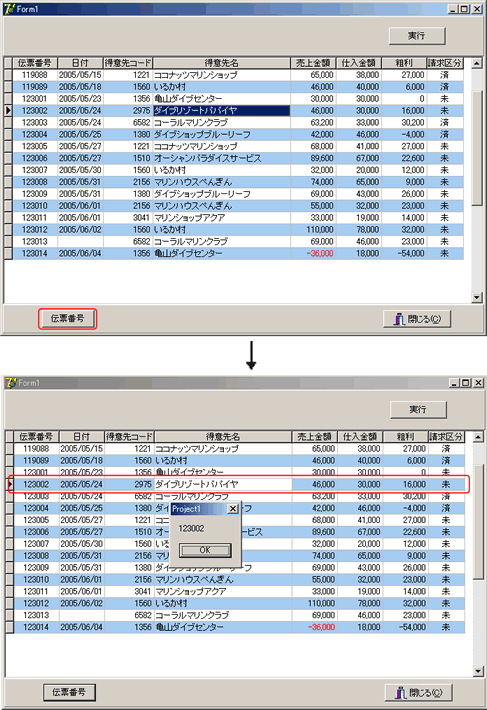Viewport: 487px width, 710px height.
Task: Click row indicator arrow beside 123002 in upper grid
Action: (x=8, y=110)
